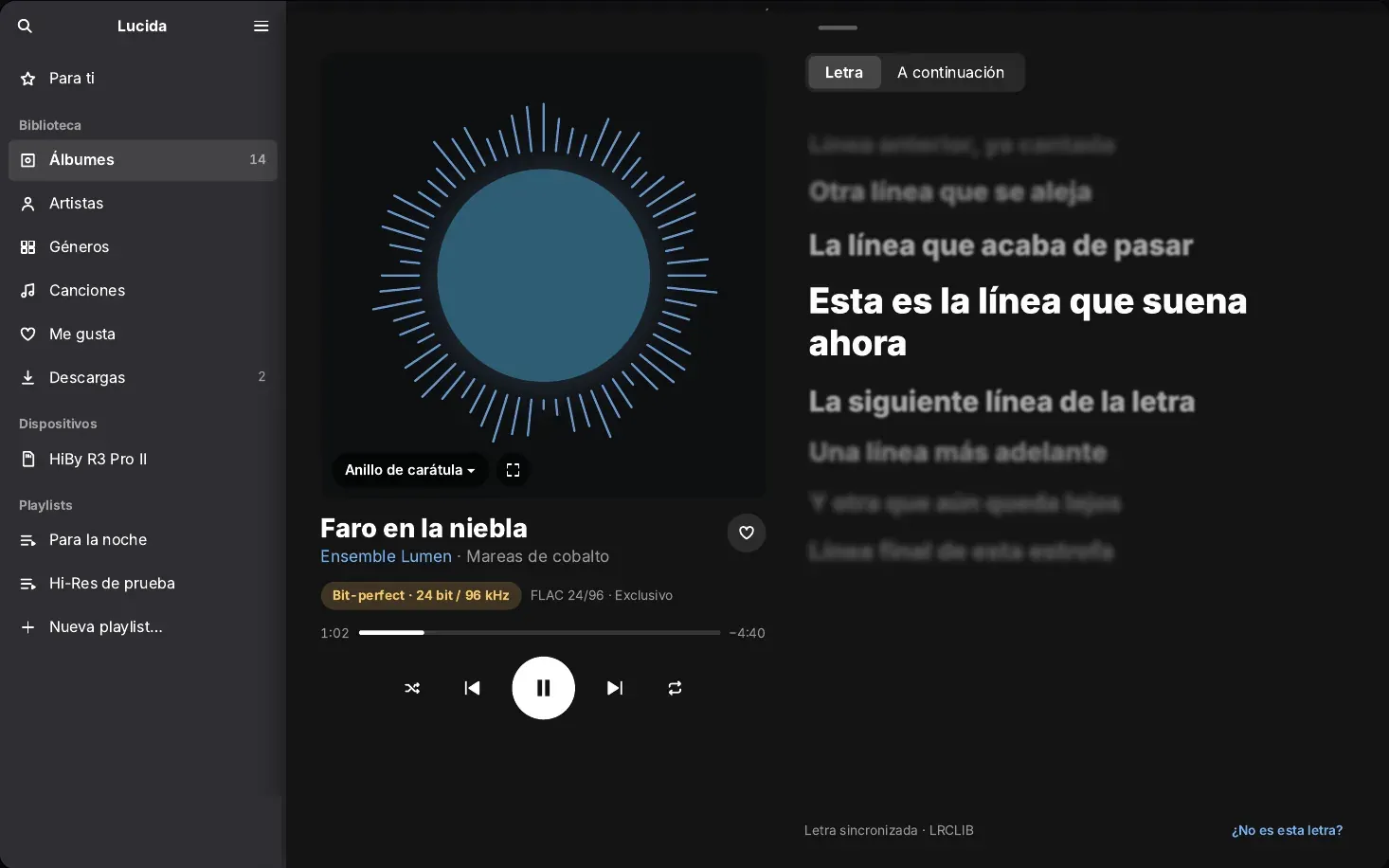Like Faro en la niebla with heart
1389x868 pixels.
(x=747, y=533)
